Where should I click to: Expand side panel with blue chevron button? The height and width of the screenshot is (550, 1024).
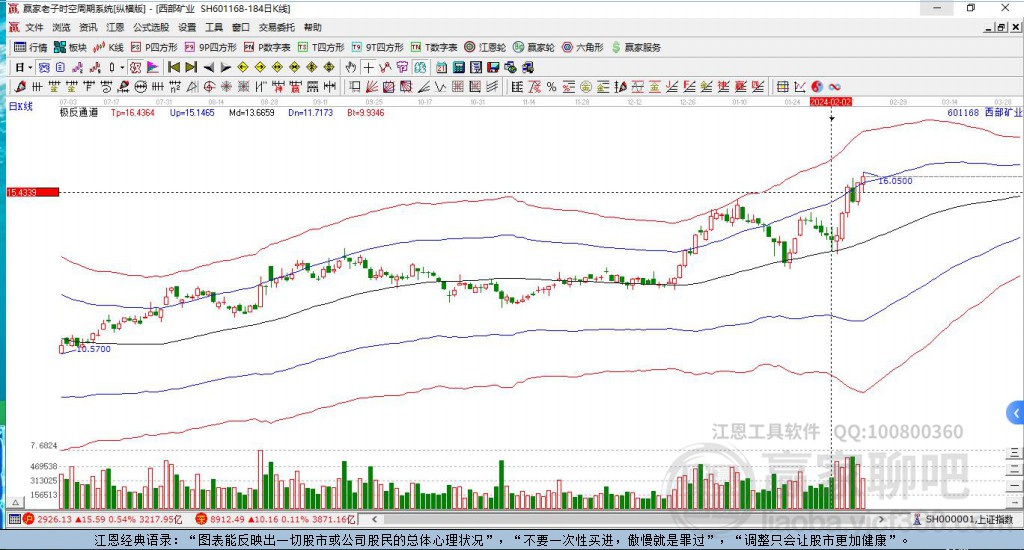point(1016,413)
